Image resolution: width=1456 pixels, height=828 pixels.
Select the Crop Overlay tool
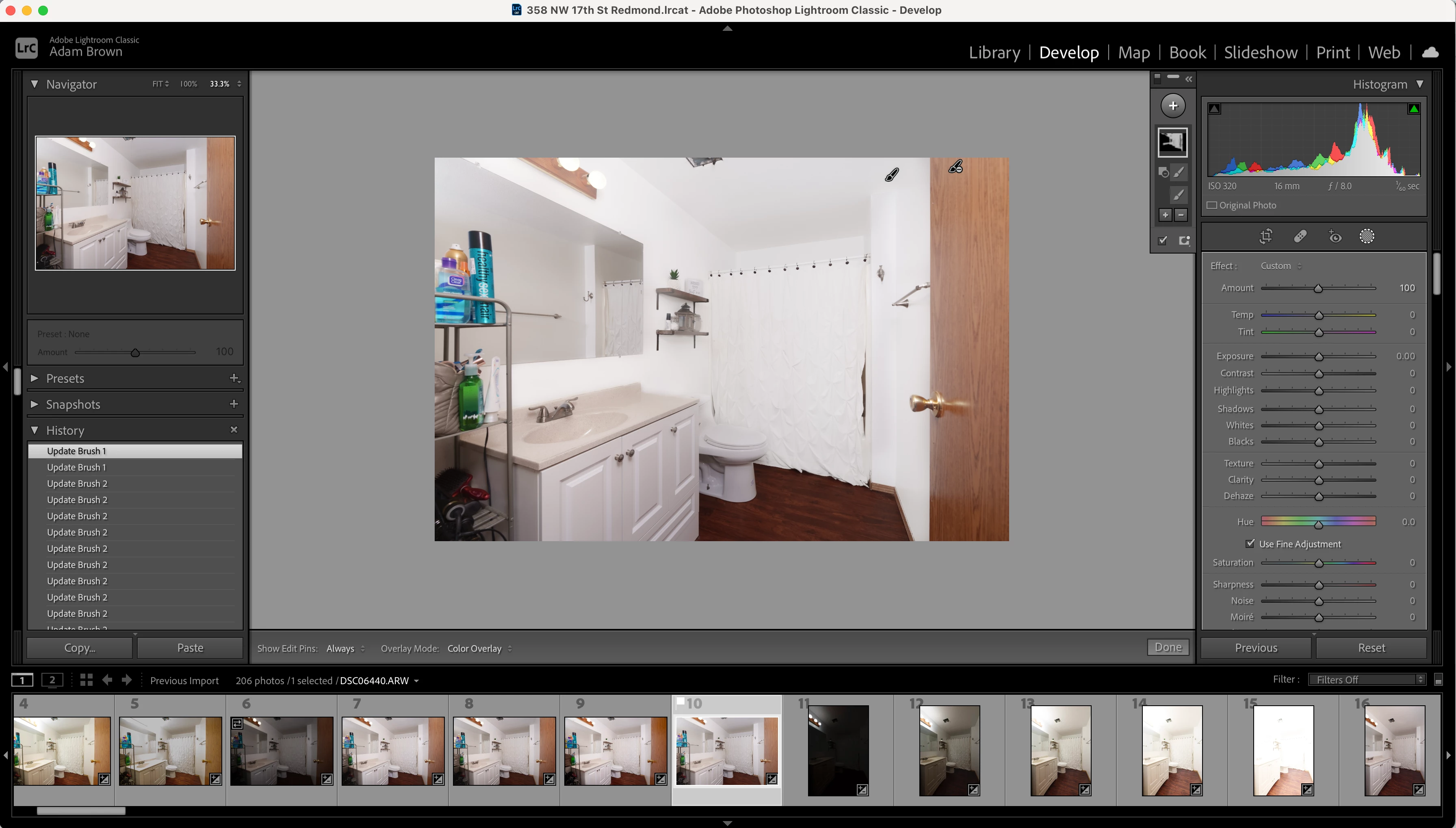(x=1265, y=236)
